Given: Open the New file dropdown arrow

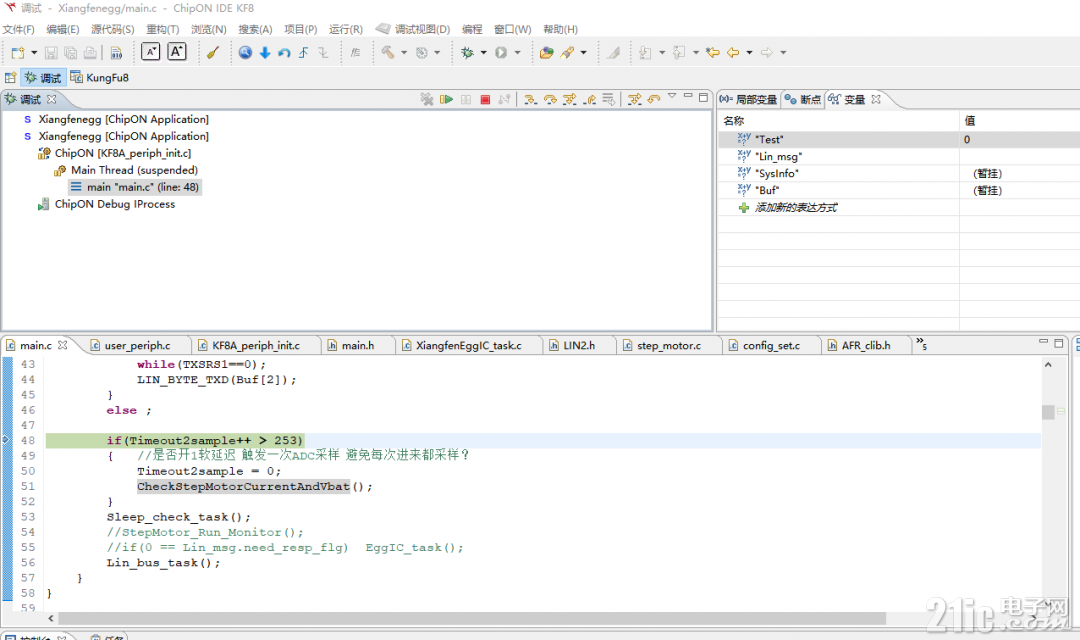Looking at the screenshot, I should click(34, 52).
